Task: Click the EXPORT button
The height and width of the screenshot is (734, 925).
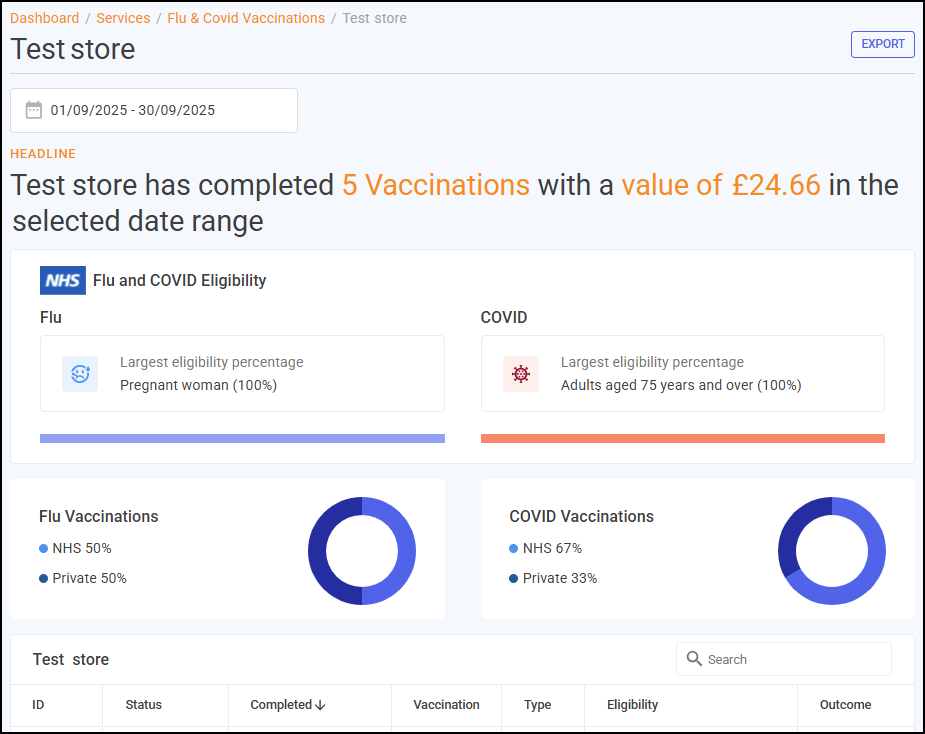Action: click(x=882, y=44)
